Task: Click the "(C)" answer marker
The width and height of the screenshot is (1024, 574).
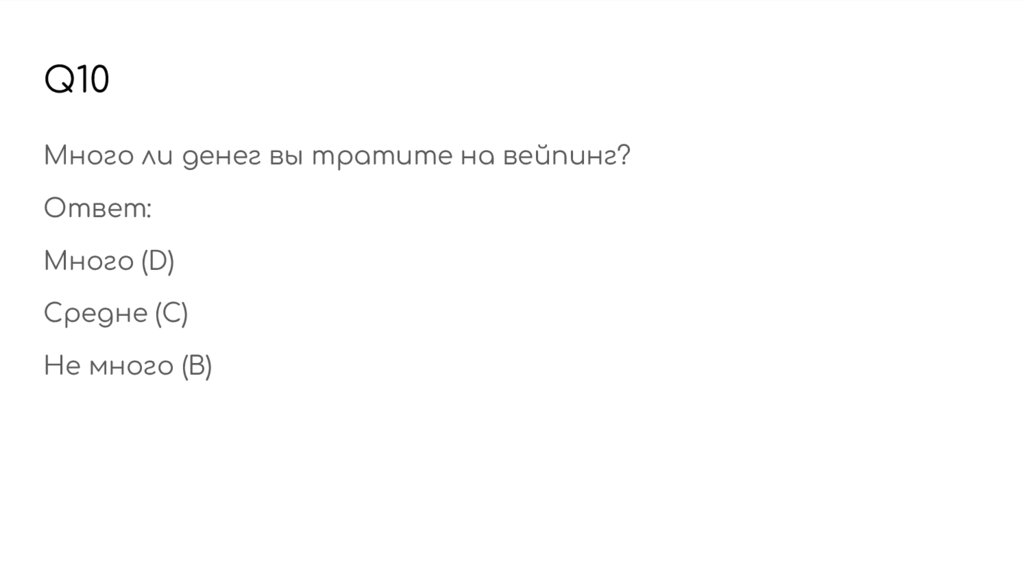Action: tap(170, 314)
